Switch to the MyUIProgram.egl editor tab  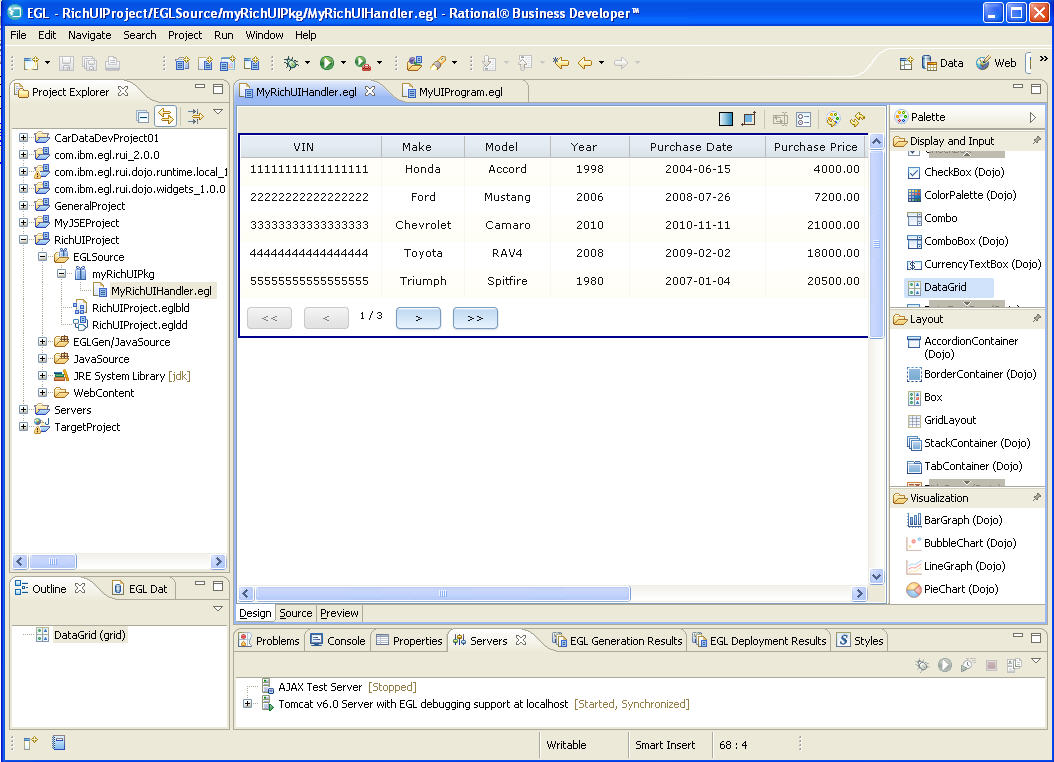pyautogui.click(x=460, y=92)
